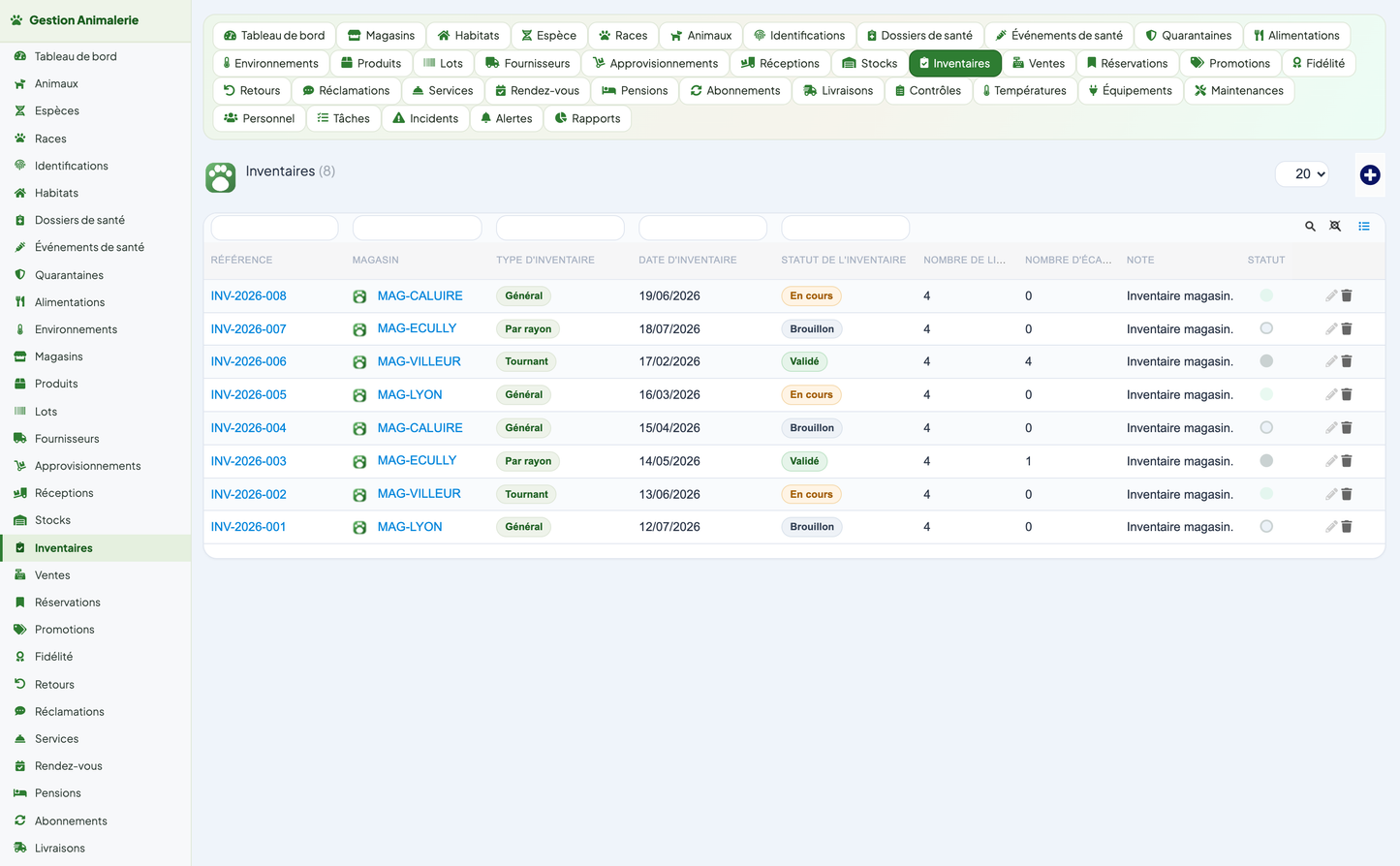The height and width of the screenshot is (866, 1400).
Task: Toggle status circle for INV-2026-001
Action: tap(1266, 526)
